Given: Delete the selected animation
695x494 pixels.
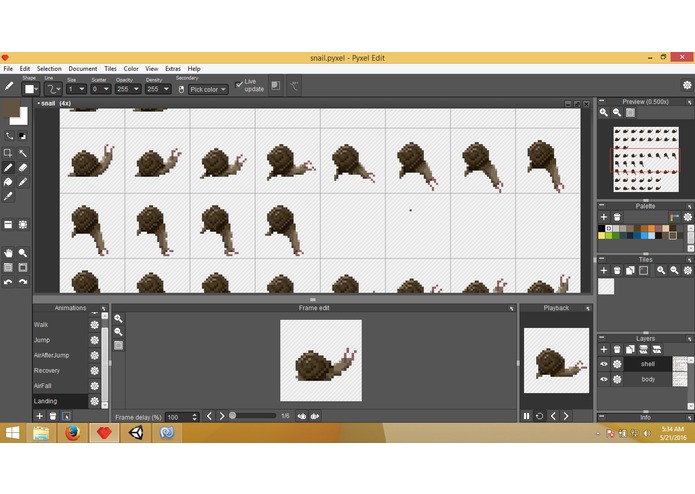Looking at the screenshot, I should click(53, 416).
